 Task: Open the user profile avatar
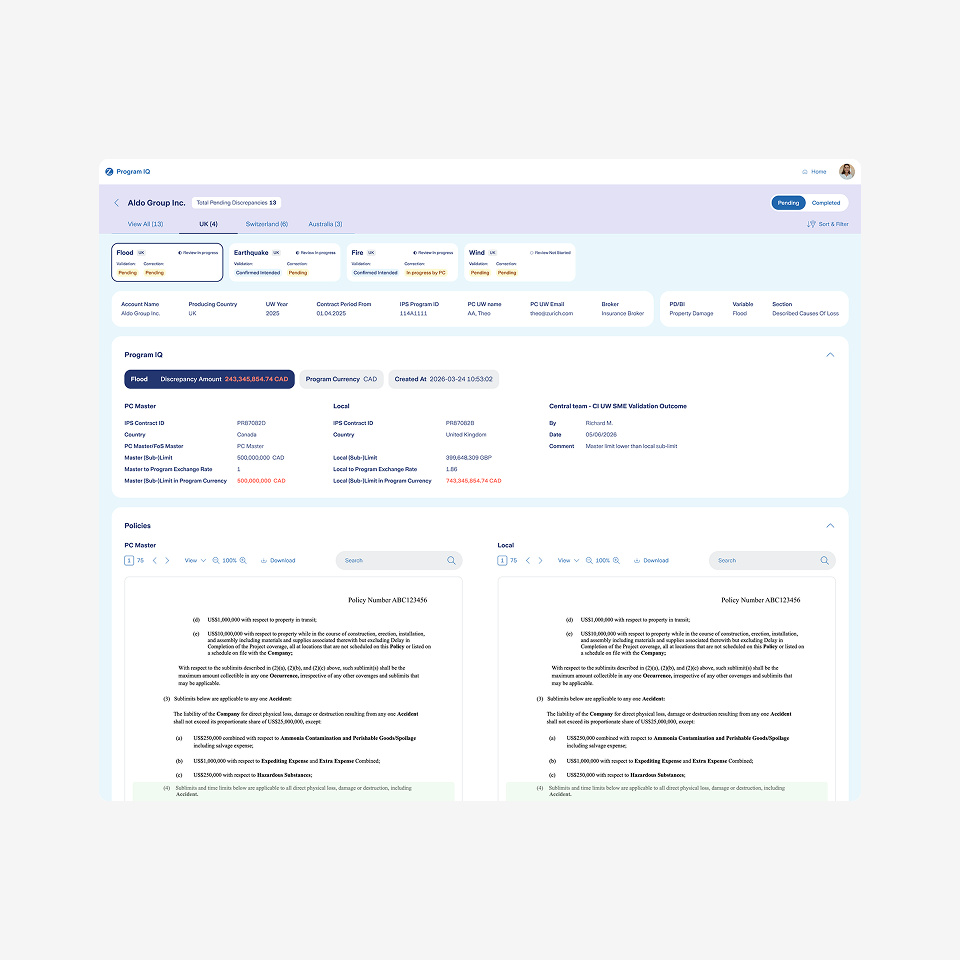coord(847,171)
